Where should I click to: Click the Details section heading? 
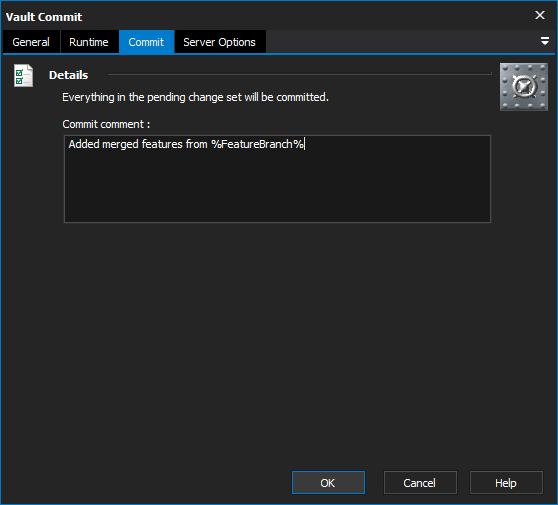68,75
